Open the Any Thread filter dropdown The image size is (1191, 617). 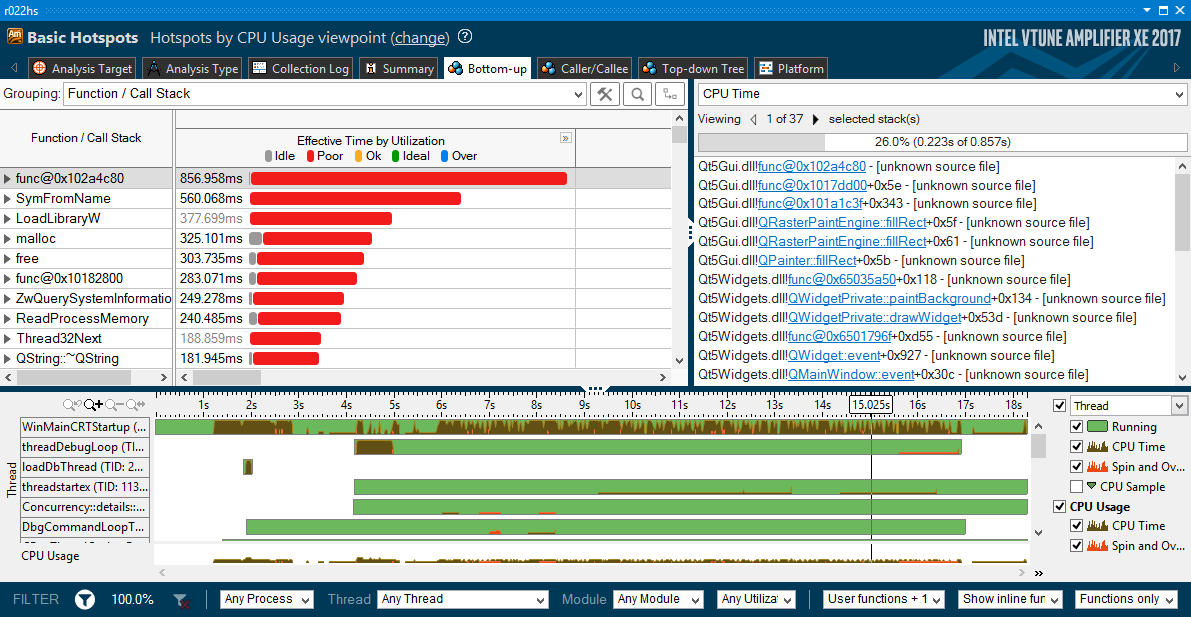(x=463, y=600)
